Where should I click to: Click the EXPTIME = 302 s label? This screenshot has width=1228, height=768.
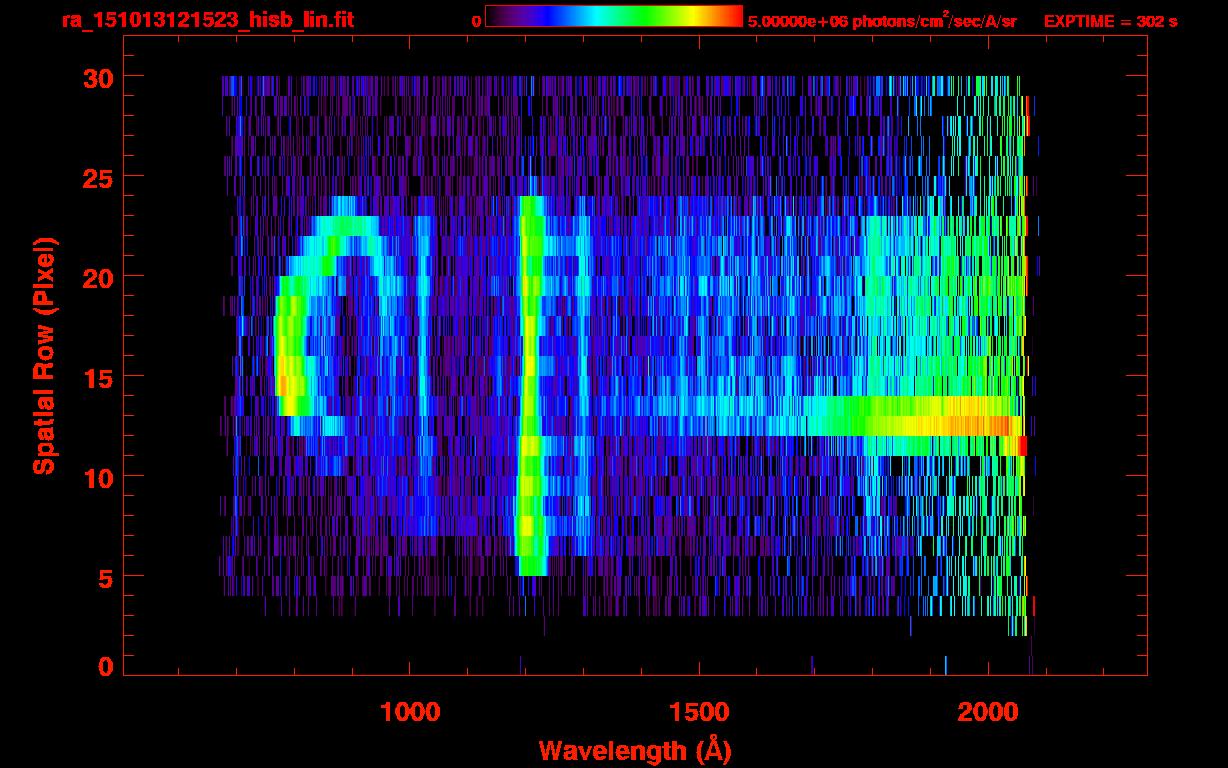pos(1110,21)
